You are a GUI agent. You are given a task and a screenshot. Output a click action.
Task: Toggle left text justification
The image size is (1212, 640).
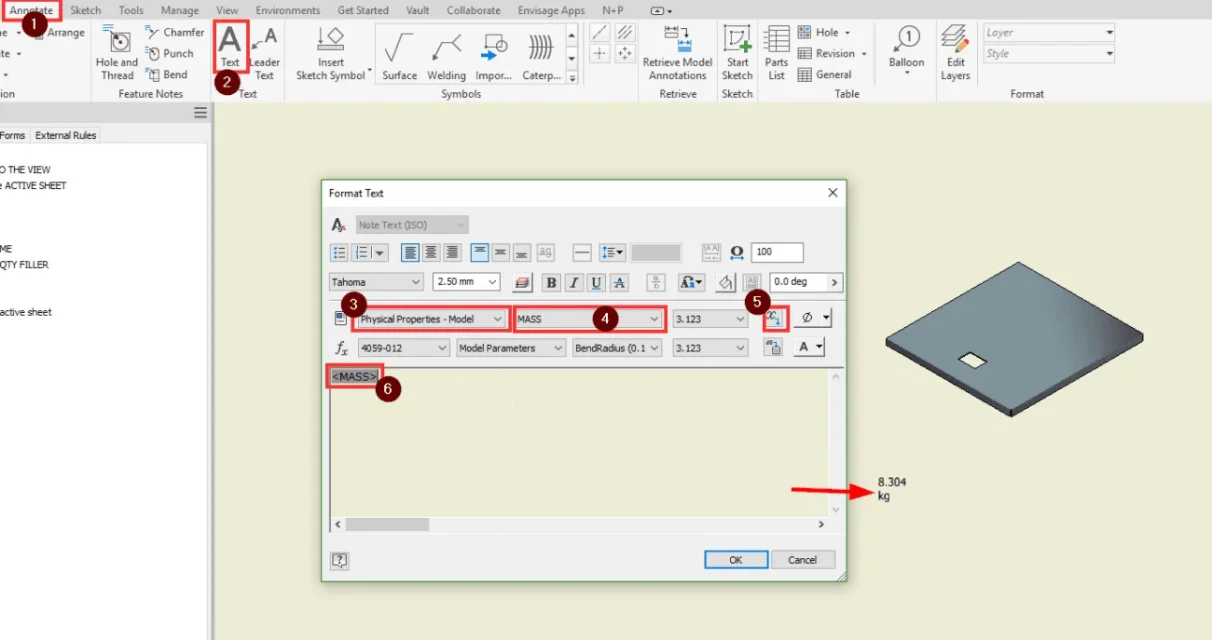[x=410, y=253]
